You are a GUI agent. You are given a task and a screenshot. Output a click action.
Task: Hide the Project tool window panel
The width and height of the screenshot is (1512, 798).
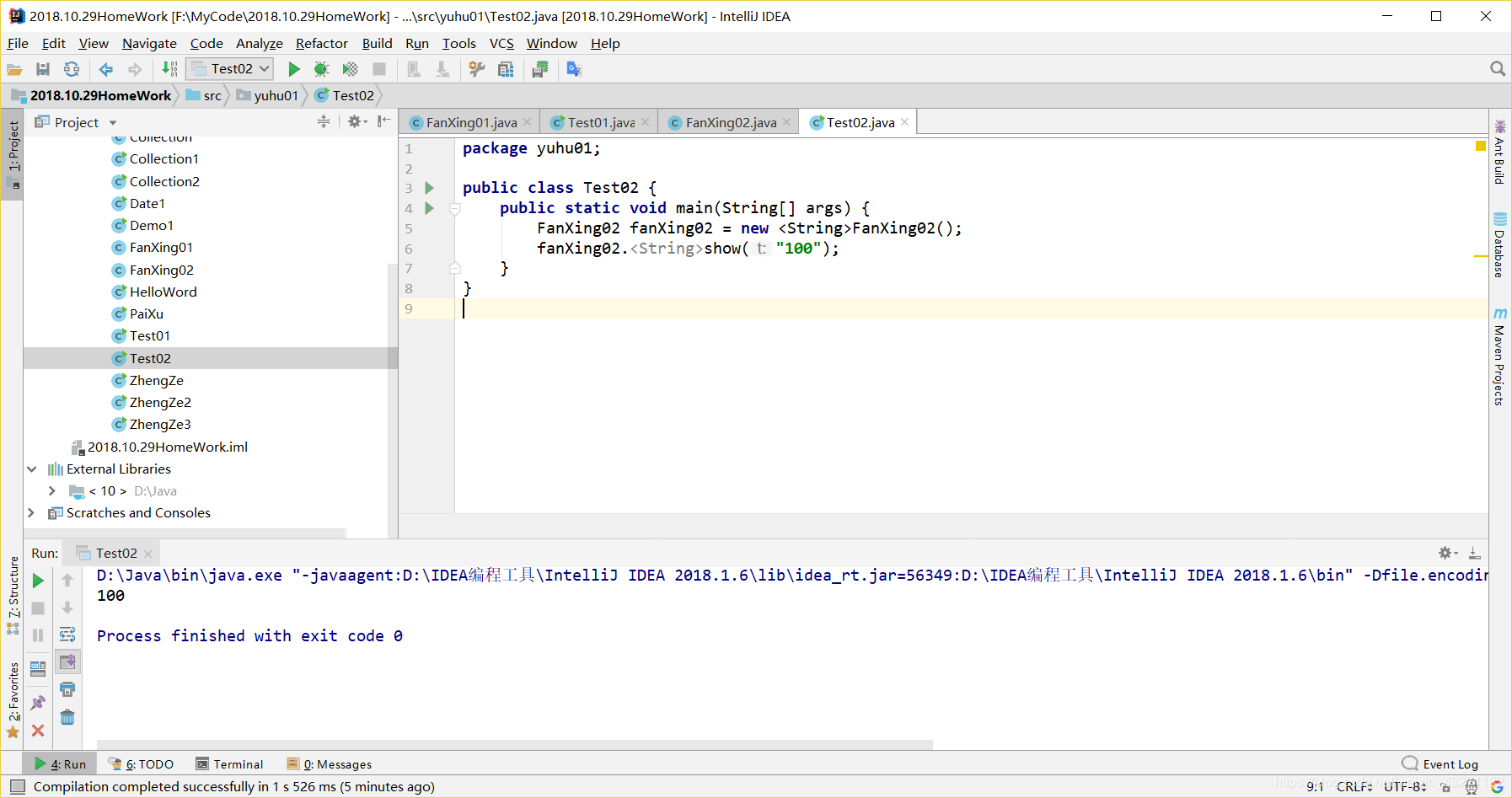pos(383,122)
